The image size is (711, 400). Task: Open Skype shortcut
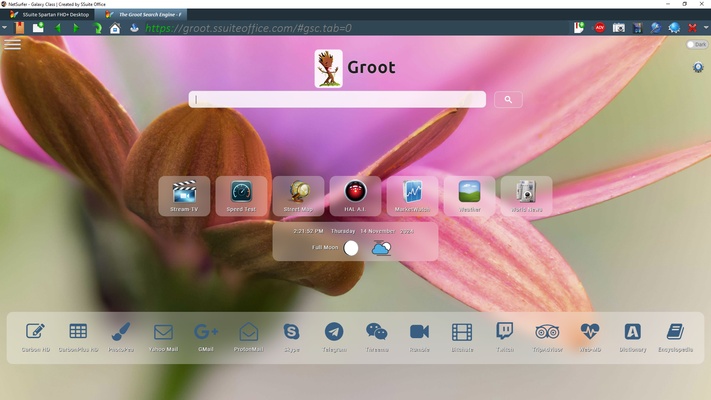pos(291,337)
